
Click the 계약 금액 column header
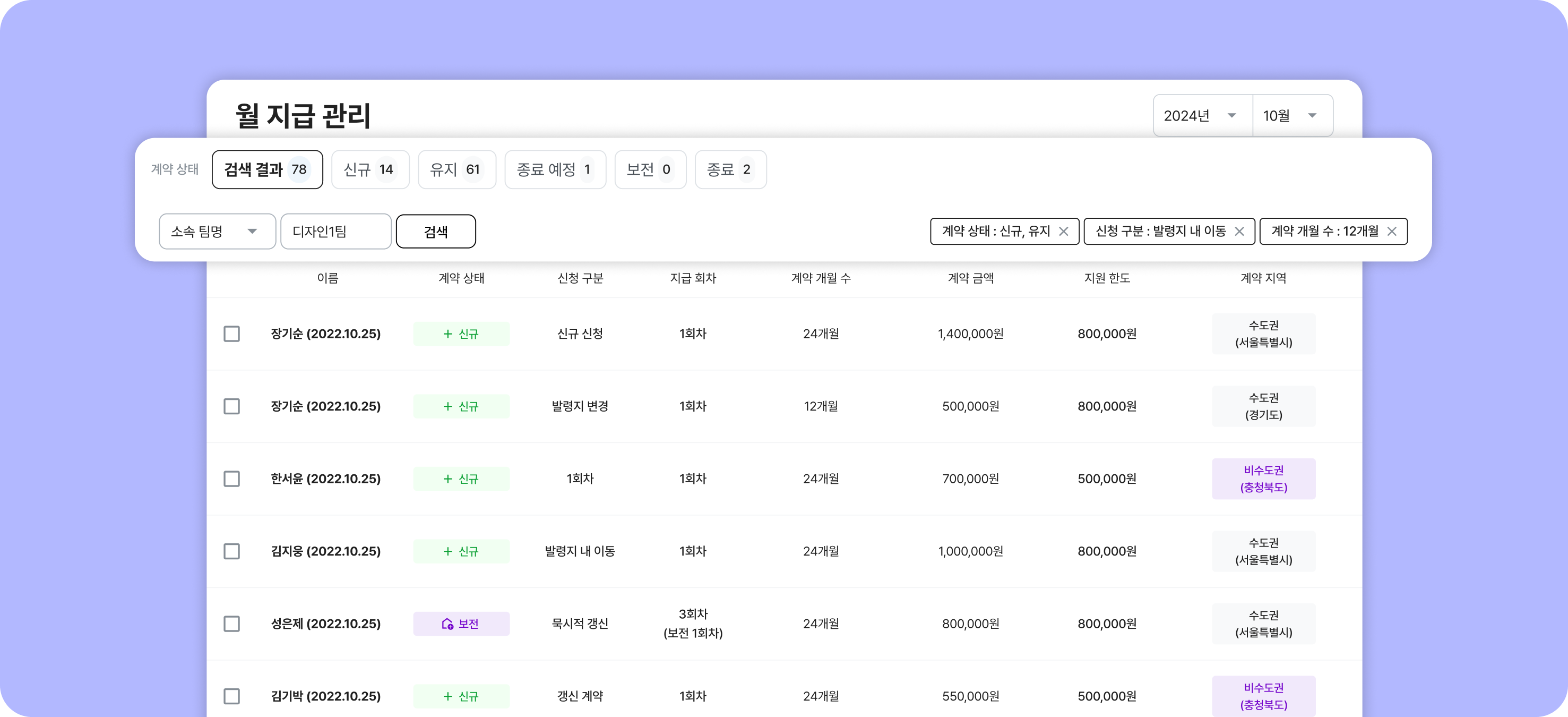tap(970, 278)
